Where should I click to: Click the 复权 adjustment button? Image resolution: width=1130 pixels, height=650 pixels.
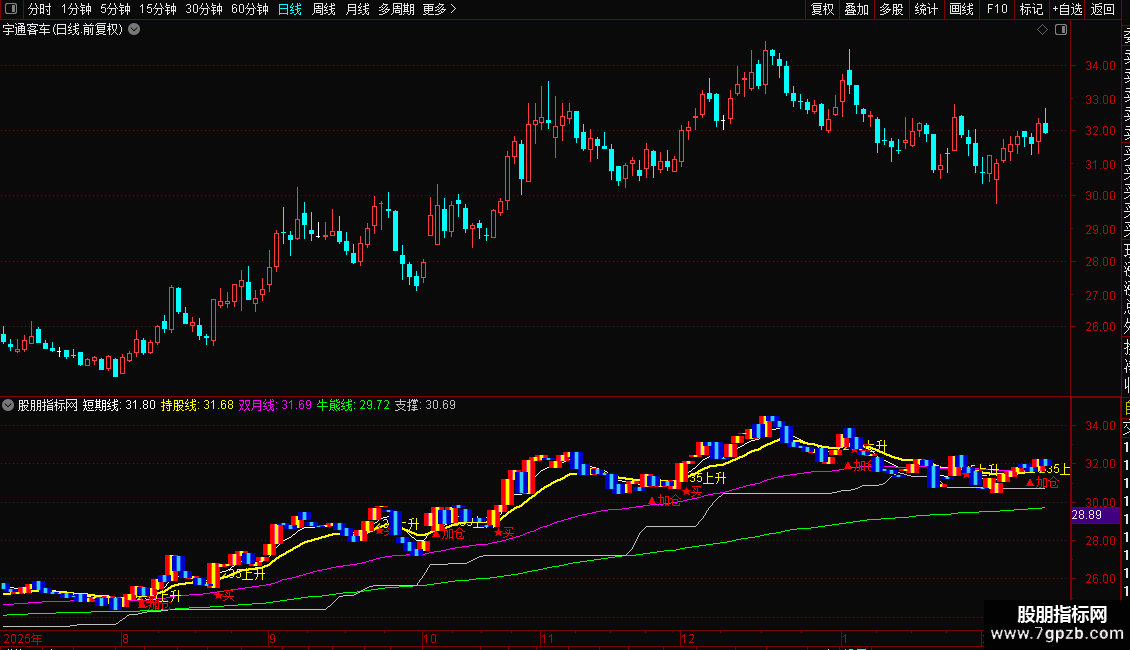pyautogui.click(x=822, y=10)
